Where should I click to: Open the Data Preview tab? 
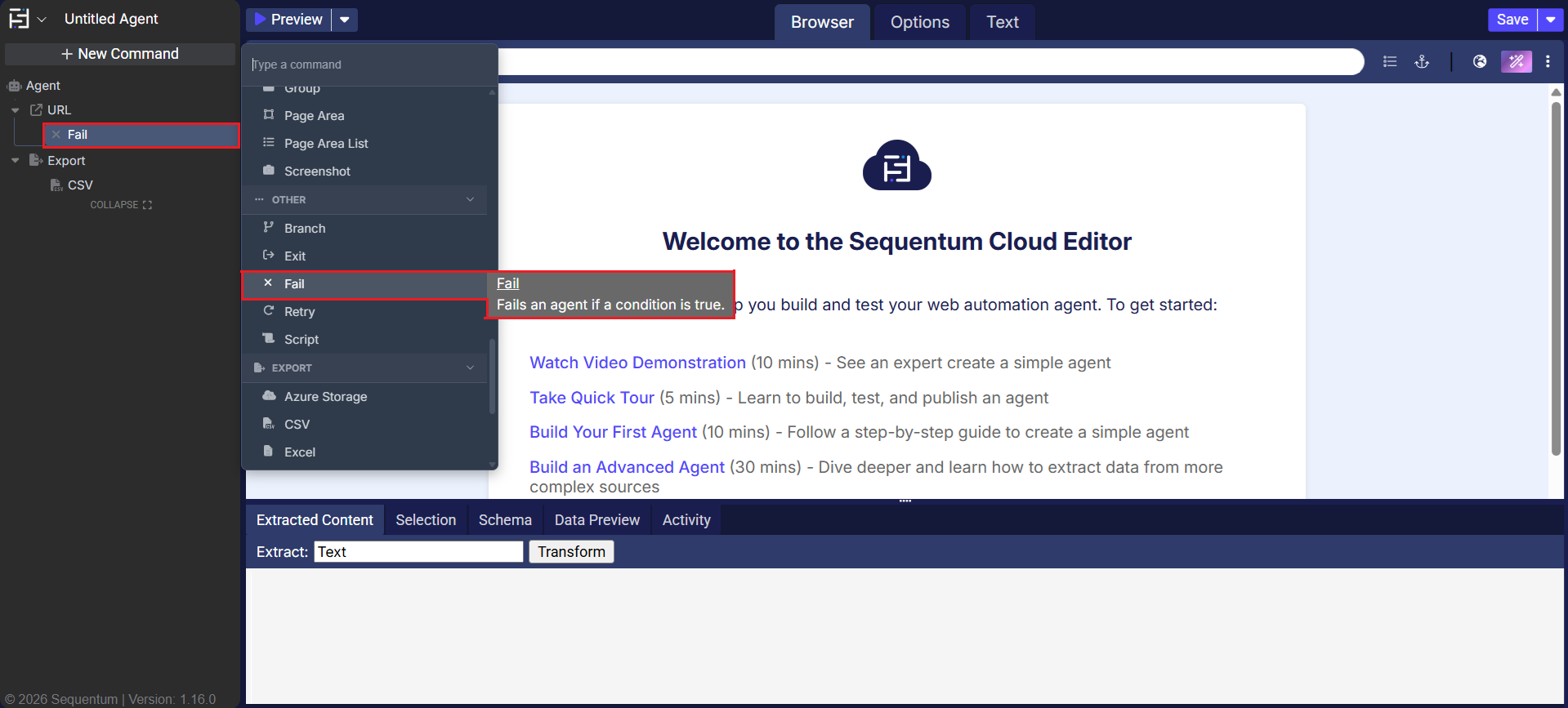(x=596, y=520)
